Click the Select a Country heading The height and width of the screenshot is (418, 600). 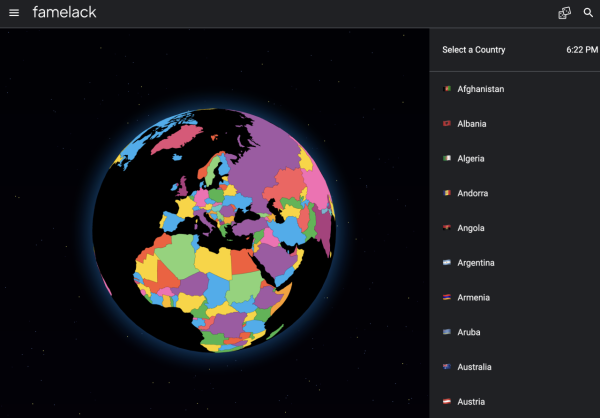click(x=473, y=50)
